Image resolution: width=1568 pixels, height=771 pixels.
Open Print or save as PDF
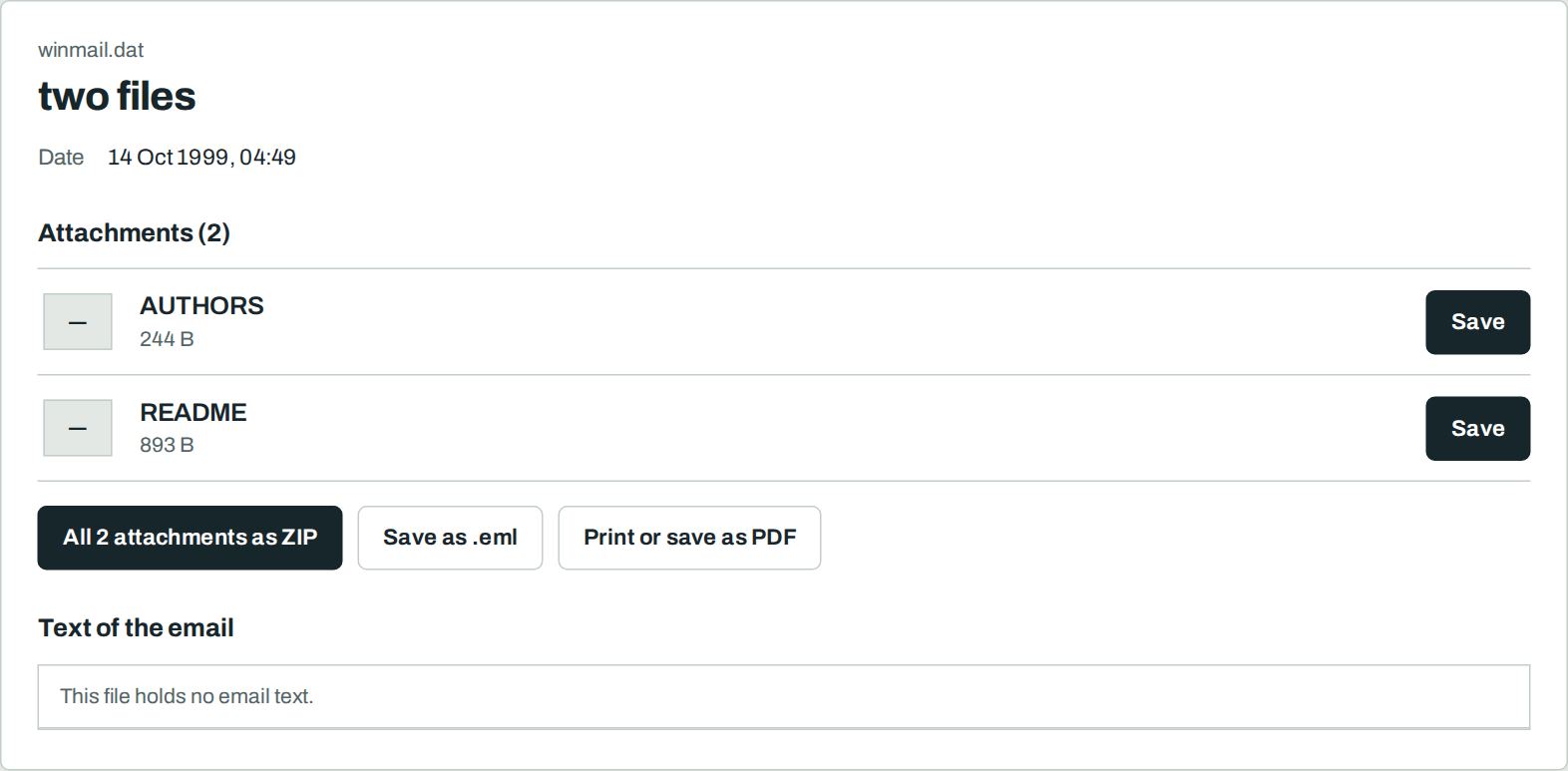[x=689, y=538]
